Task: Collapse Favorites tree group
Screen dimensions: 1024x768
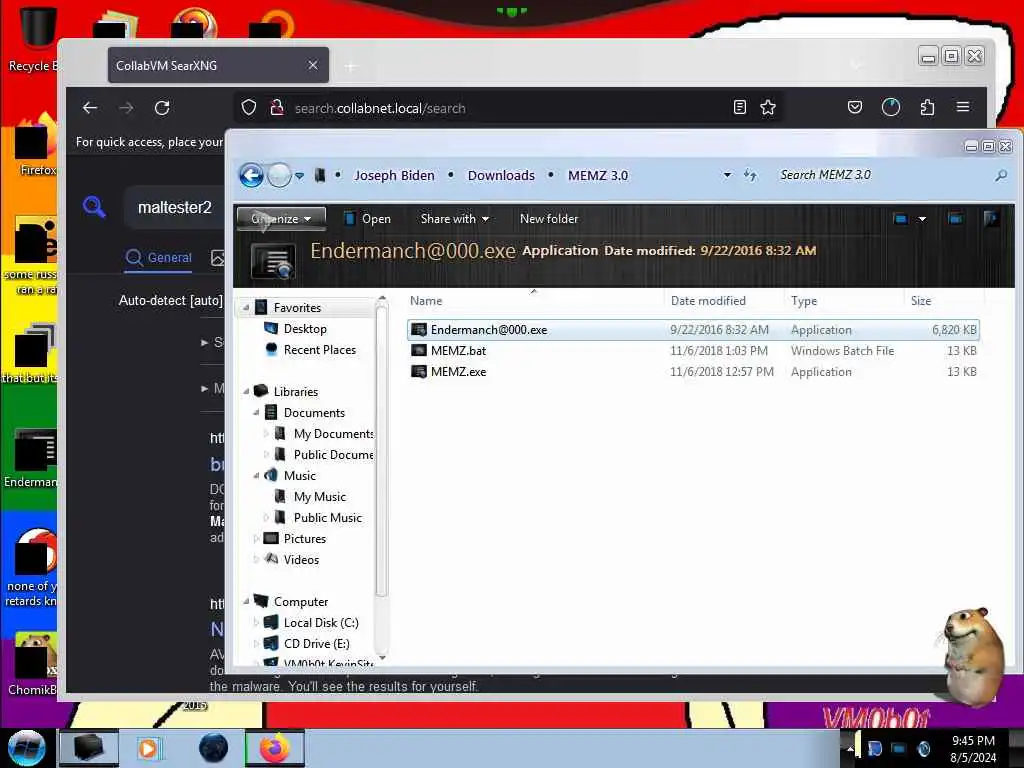Action: click(246, 308)
